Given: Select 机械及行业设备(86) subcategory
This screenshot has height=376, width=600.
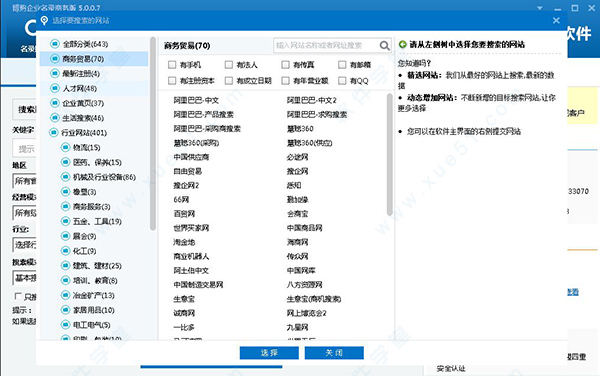Looking at the screenshot, I should (104, 177).
